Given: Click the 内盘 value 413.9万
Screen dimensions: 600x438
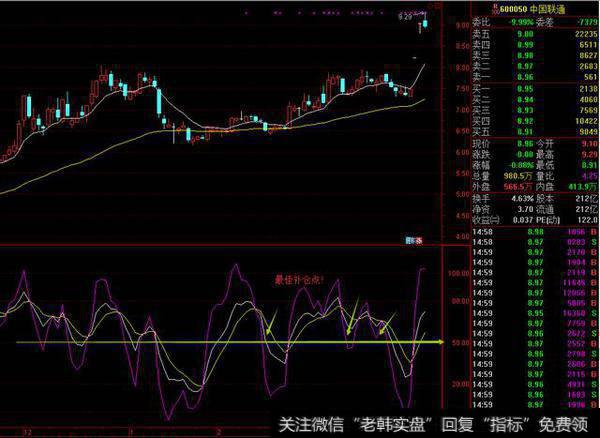Looking at the screenshot, I should coord(583,187).
